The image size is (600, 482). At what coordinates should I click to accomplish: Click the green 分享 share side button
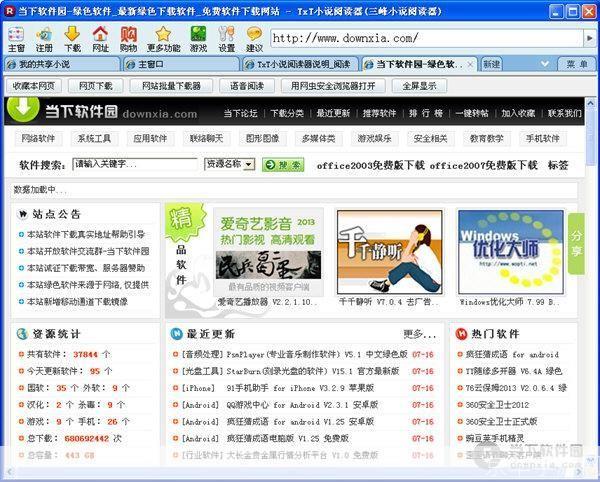coord(576,244)
